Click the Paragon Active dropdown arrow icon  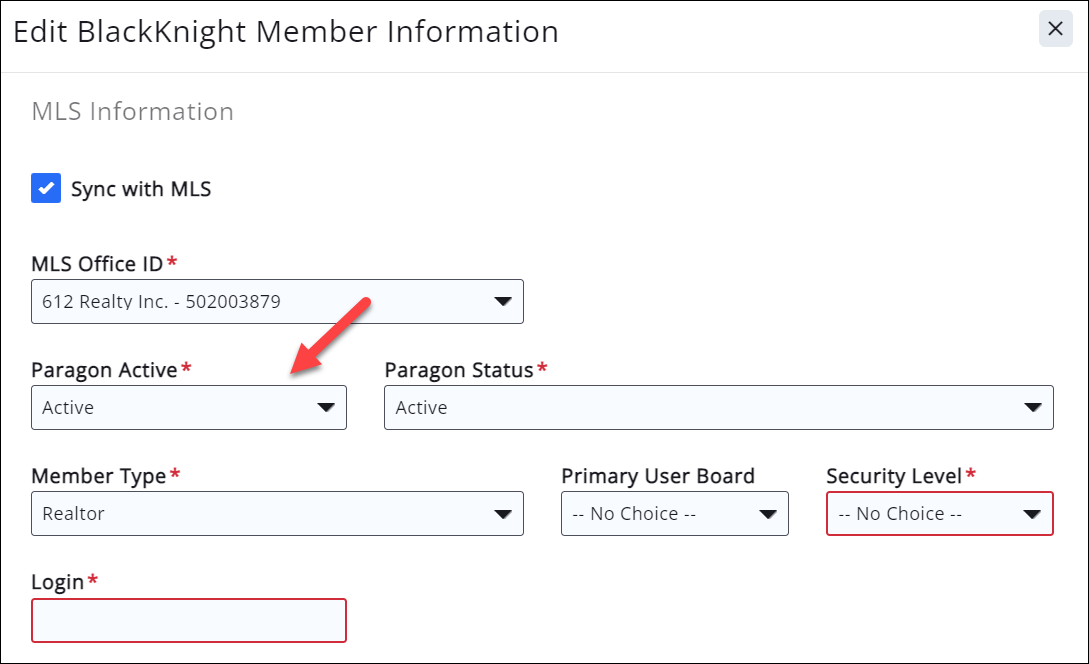pos(325,408)
